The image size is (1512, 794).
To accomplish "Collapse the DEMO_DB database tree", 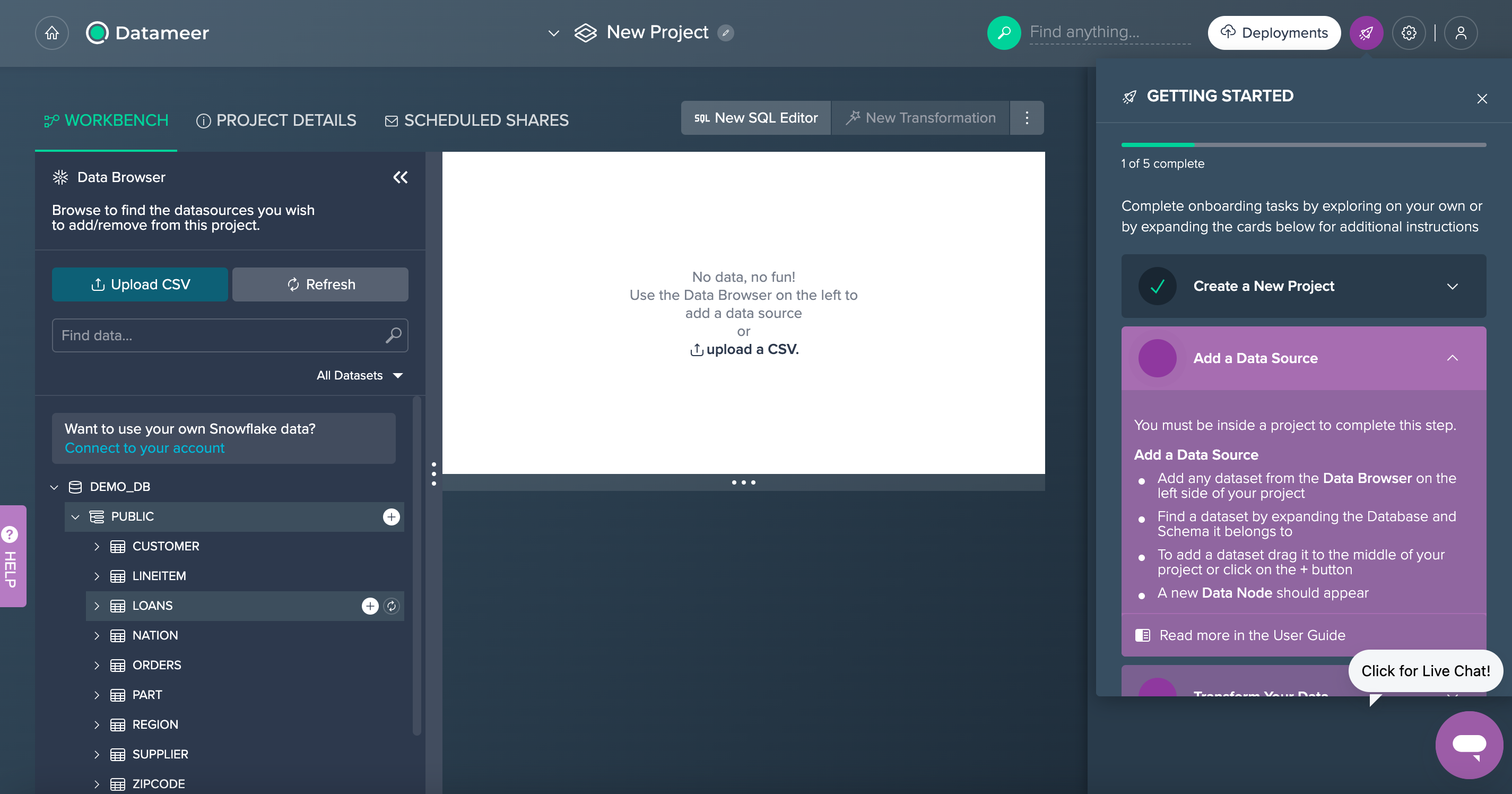I will pos(54,487).
